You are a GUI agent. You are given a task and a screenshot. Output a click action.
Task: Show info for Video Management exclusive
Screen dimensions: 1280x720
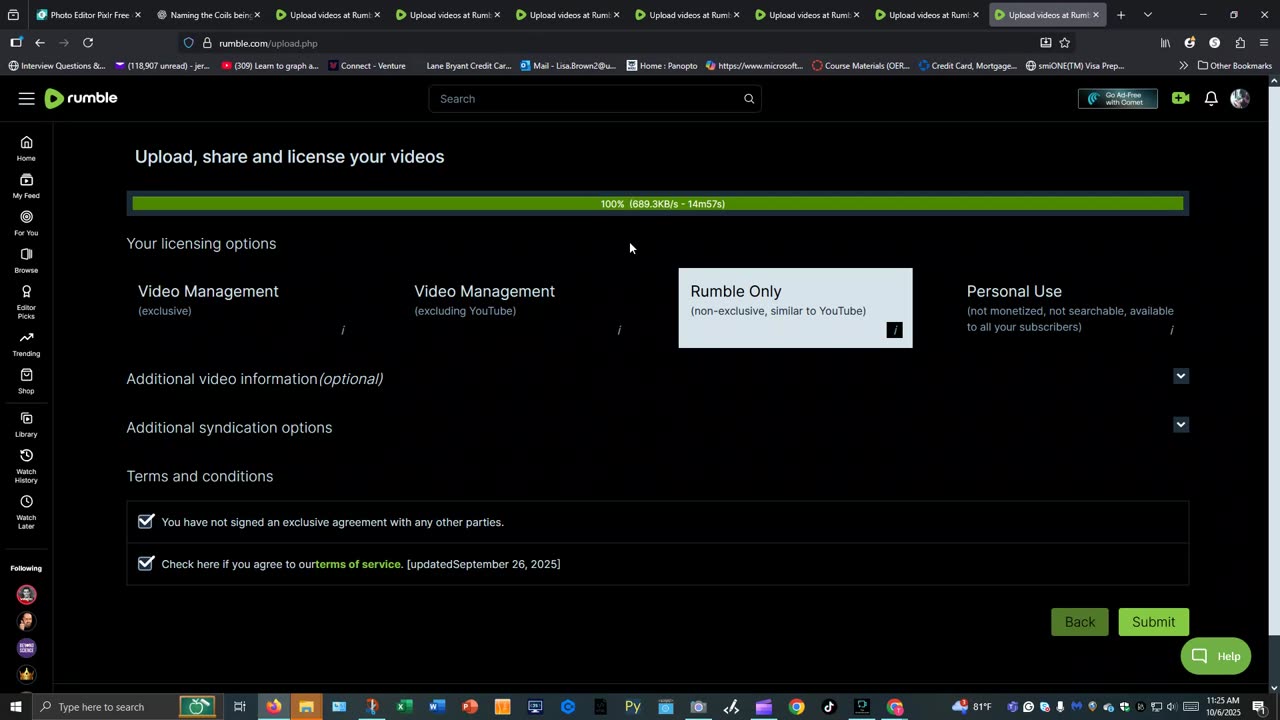point(343,330)
